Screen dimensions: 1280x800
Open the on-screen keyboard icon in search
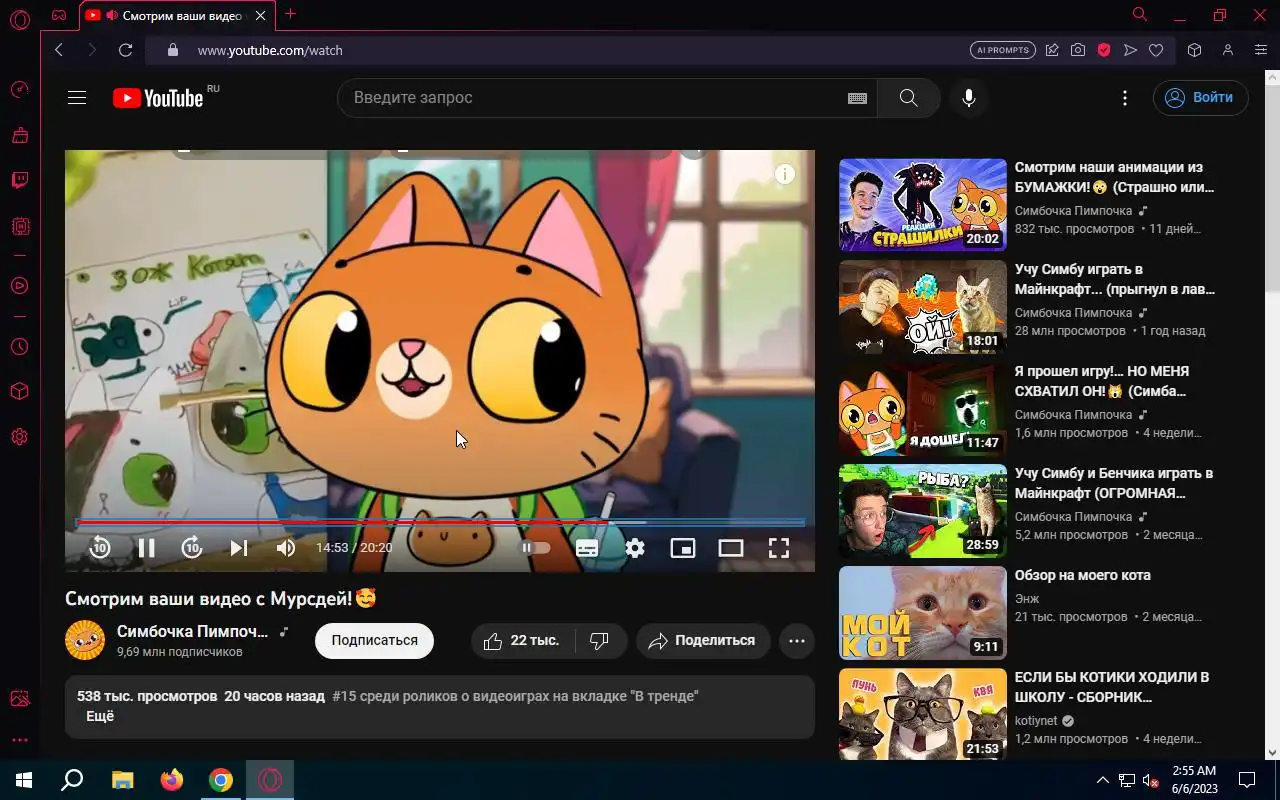click(857, 98)
